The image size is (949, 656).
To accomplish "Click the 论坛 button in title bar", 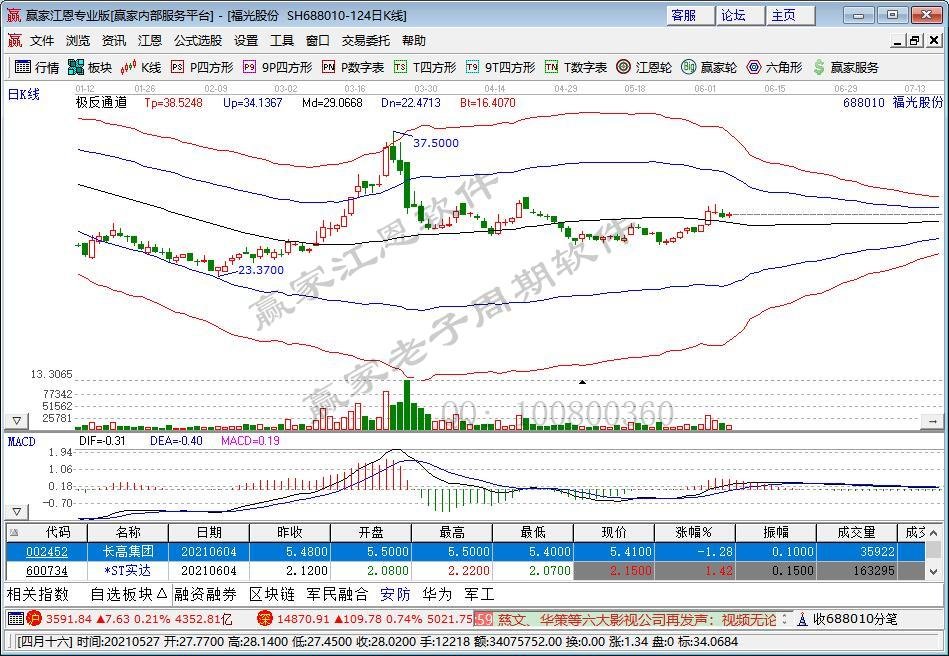I will click(x=740, y=15).
